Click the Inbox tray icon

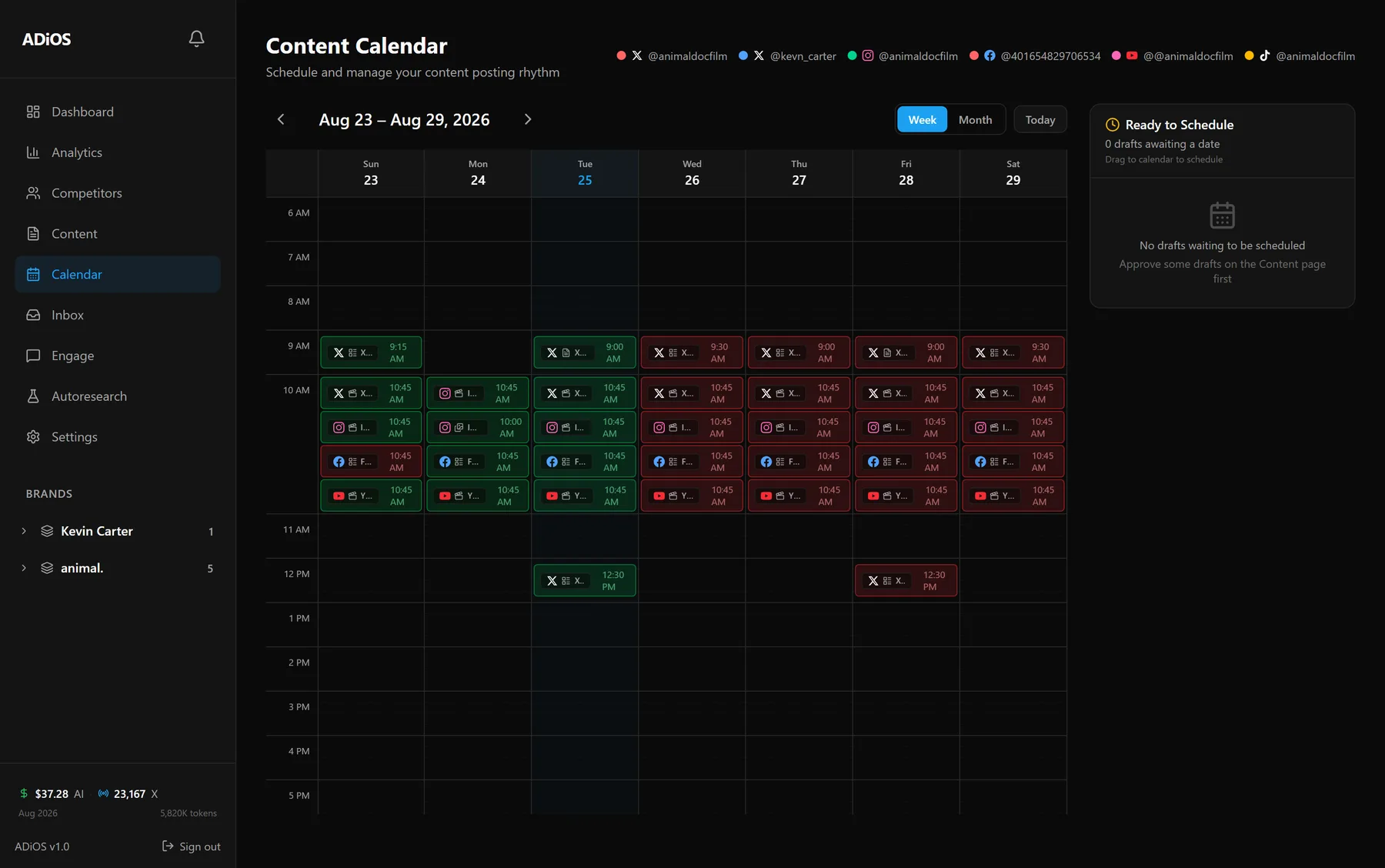(x=33, y=315)
